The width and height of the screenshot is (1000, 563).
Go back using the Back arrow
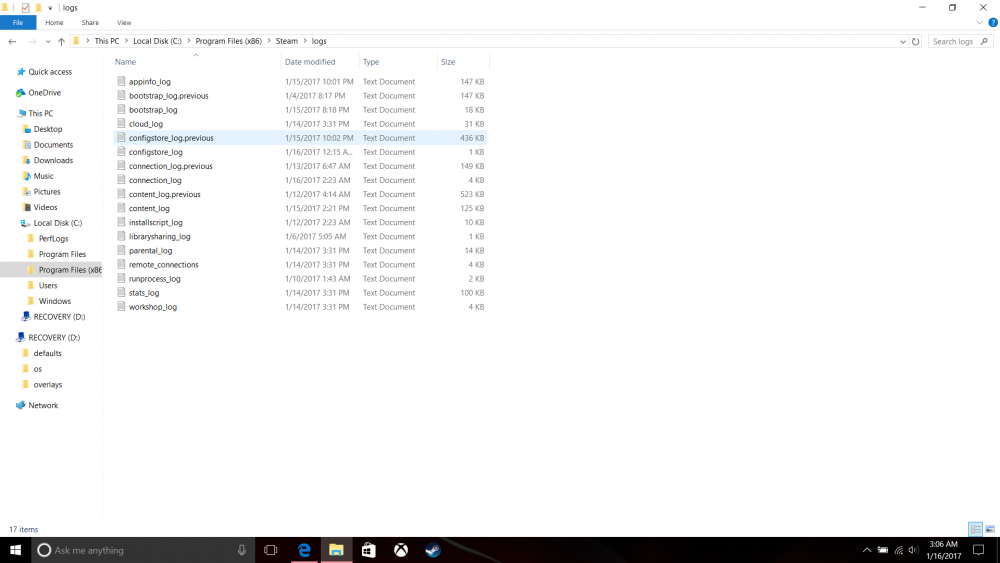point(12,41)
